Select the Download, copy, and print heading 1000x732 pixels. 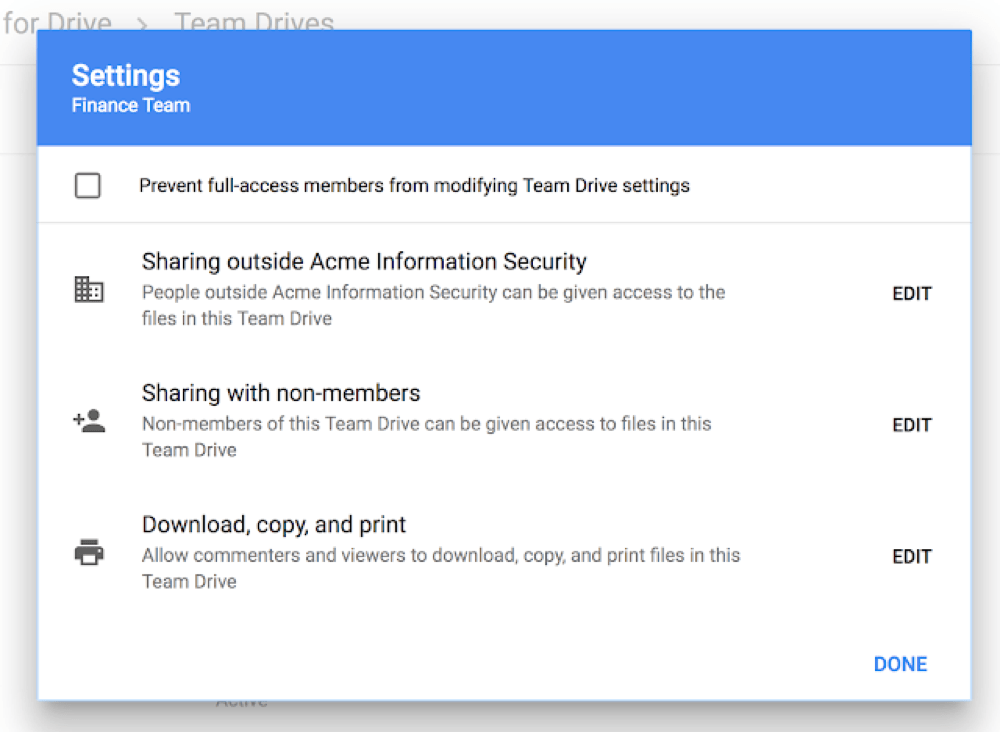[x=274, y=523]
